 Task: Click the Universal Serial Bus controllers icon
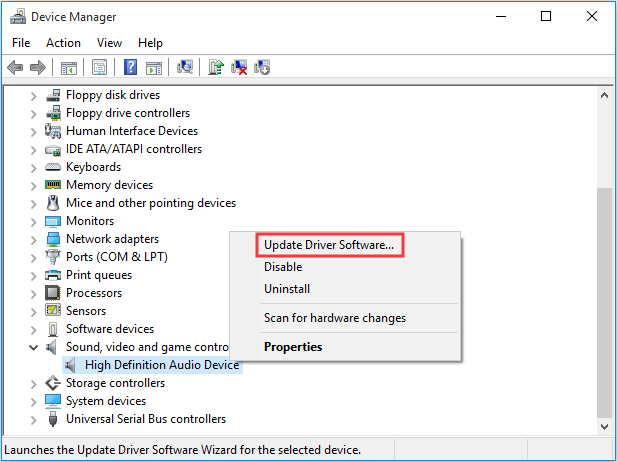[x=53, y=419]
